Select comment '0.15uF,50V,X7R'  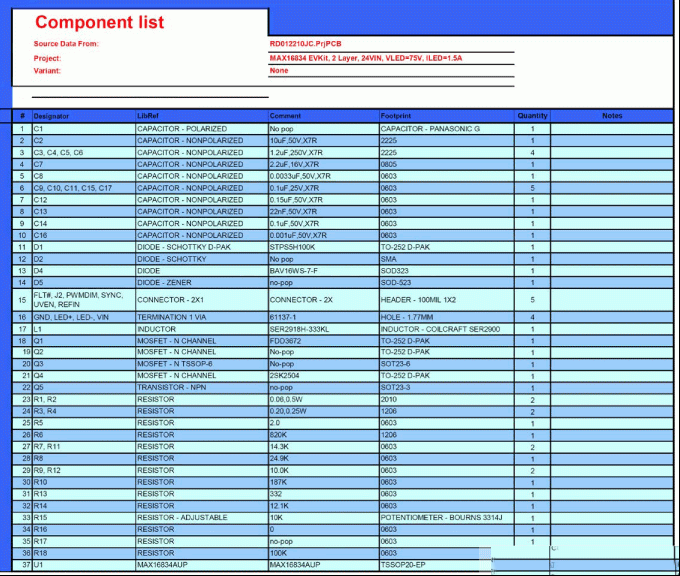point(324,200)
